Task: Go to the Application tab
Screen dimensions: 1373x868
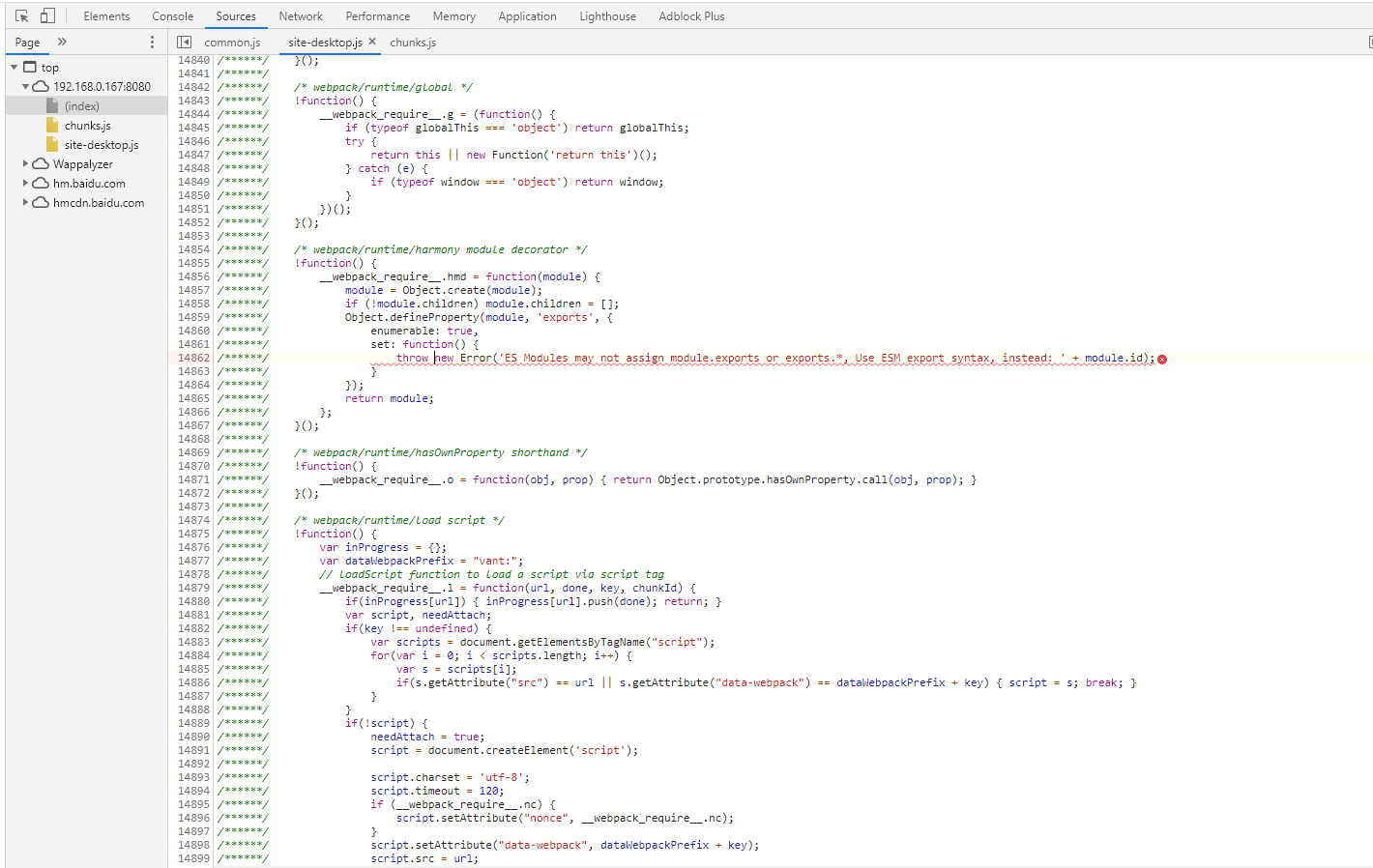Action: click(528, 16)
